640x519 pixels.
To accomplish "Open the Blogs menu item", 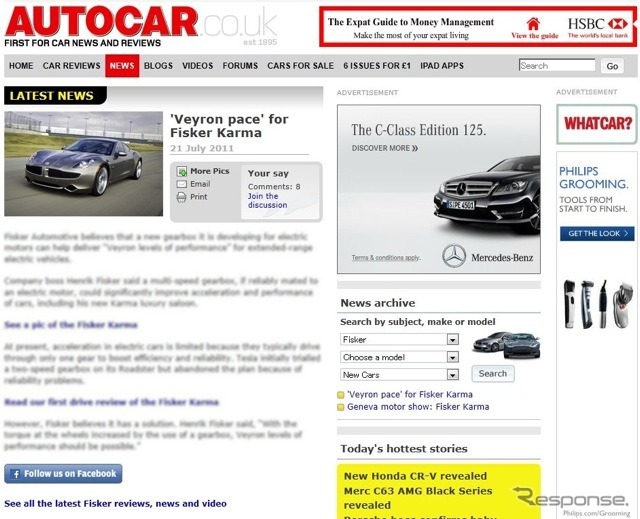I will tap(158, 66).
